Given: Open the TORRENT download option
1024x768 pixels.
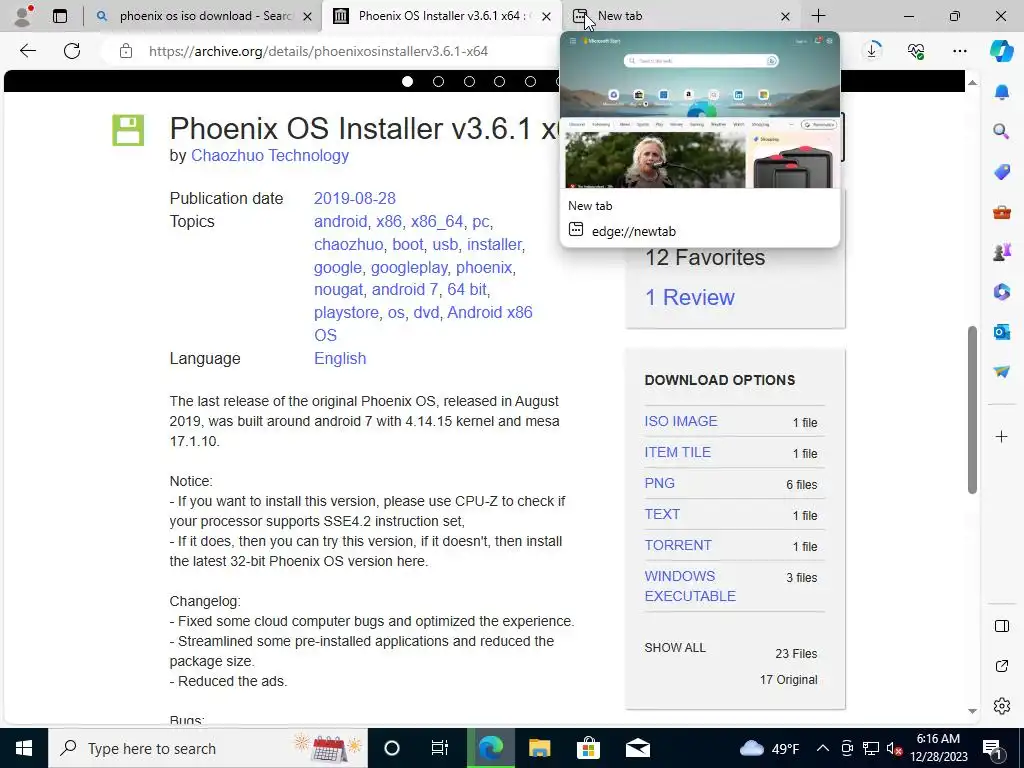Looking at the screenshot, I should click(678, 545).
